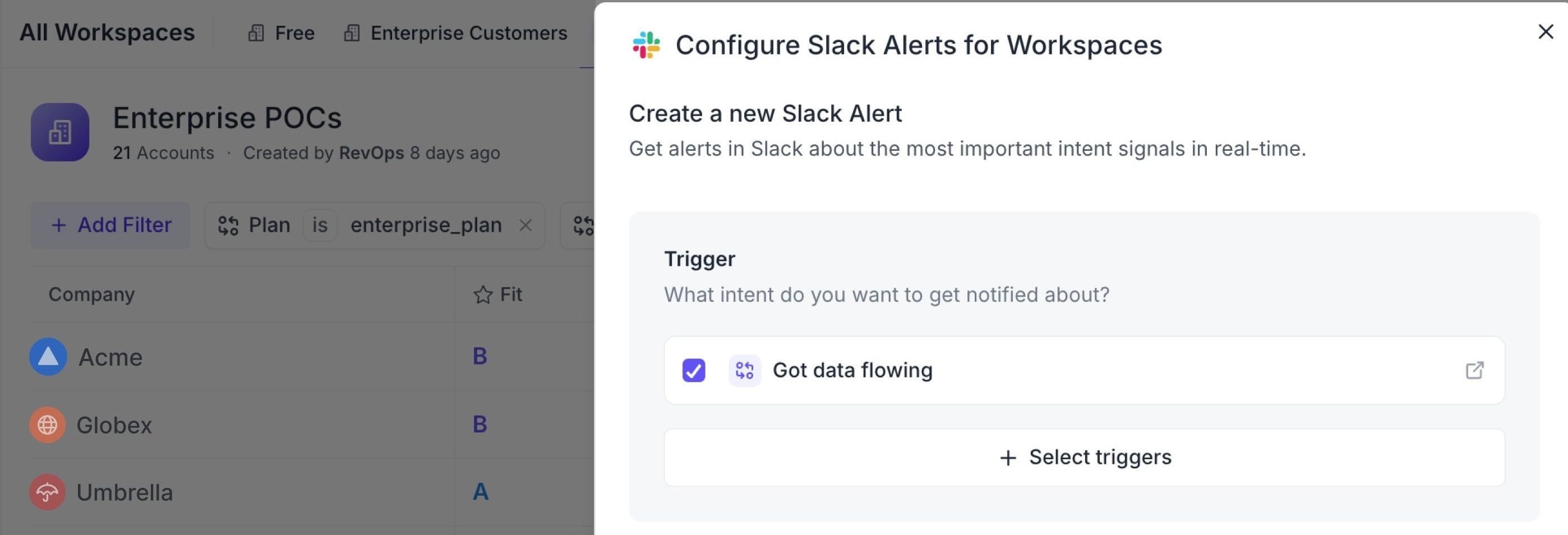Remove the enterprise_plan filter
This screenshot has height=535, width=1568.
[x=525, y=225]
